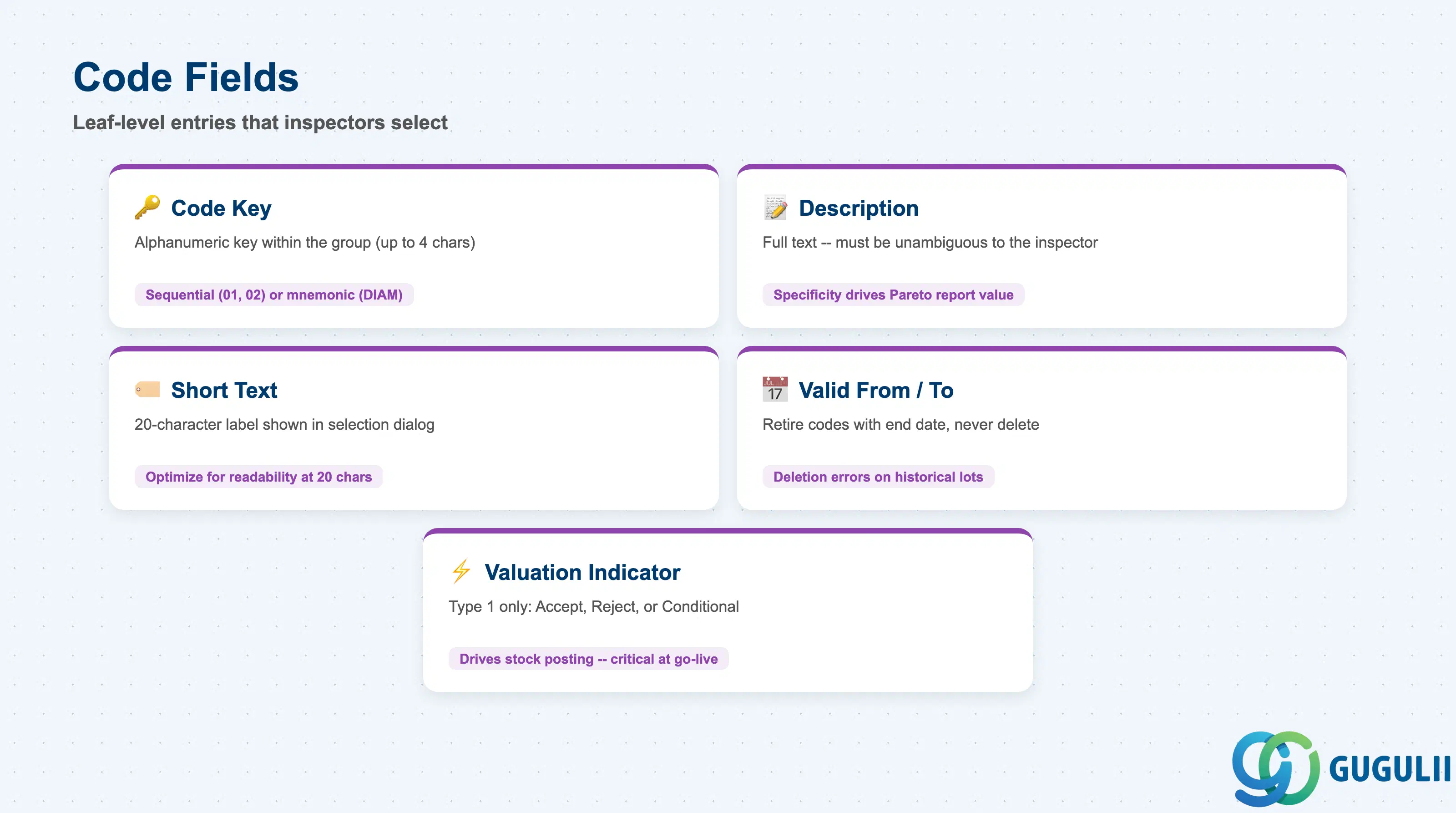
Task: Select the 'Drives stock posting -- critical at go-live' tag
Action: [588, 659]
